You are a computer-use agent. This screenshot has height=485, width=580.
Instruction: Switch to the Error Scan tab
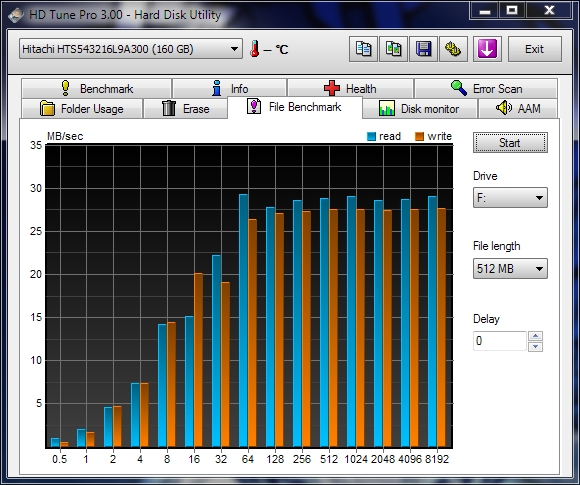486,89
